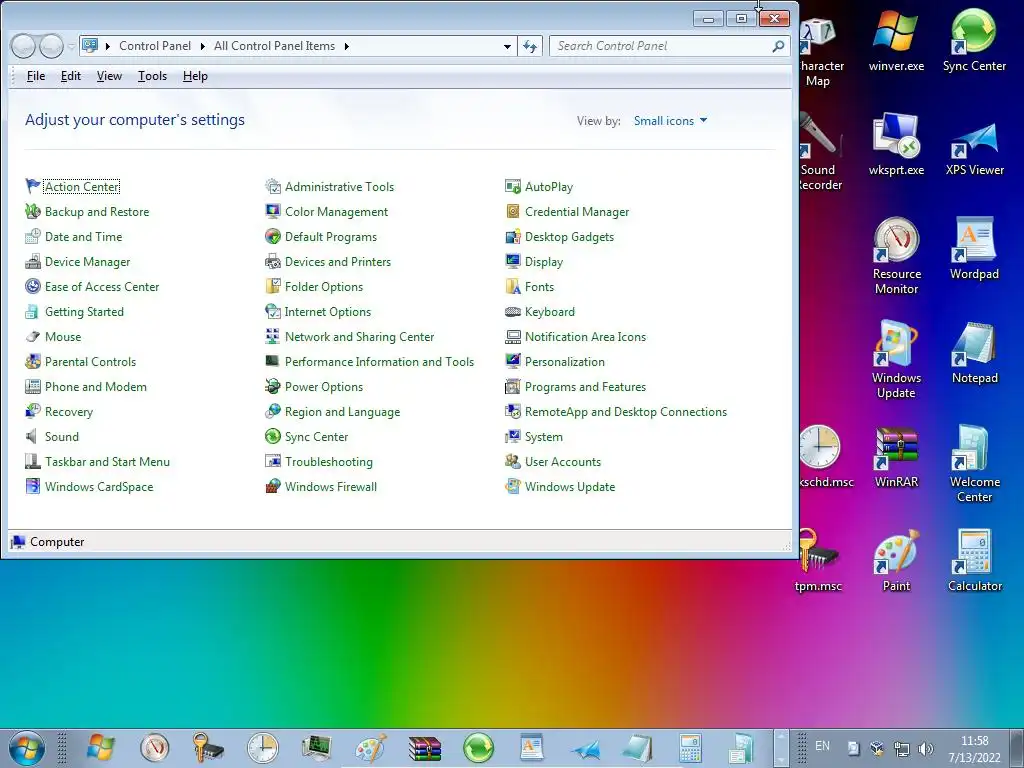This screenshot has width=1024, height=768.
Task: Open the Troubleshooting link
Action: 328,462
